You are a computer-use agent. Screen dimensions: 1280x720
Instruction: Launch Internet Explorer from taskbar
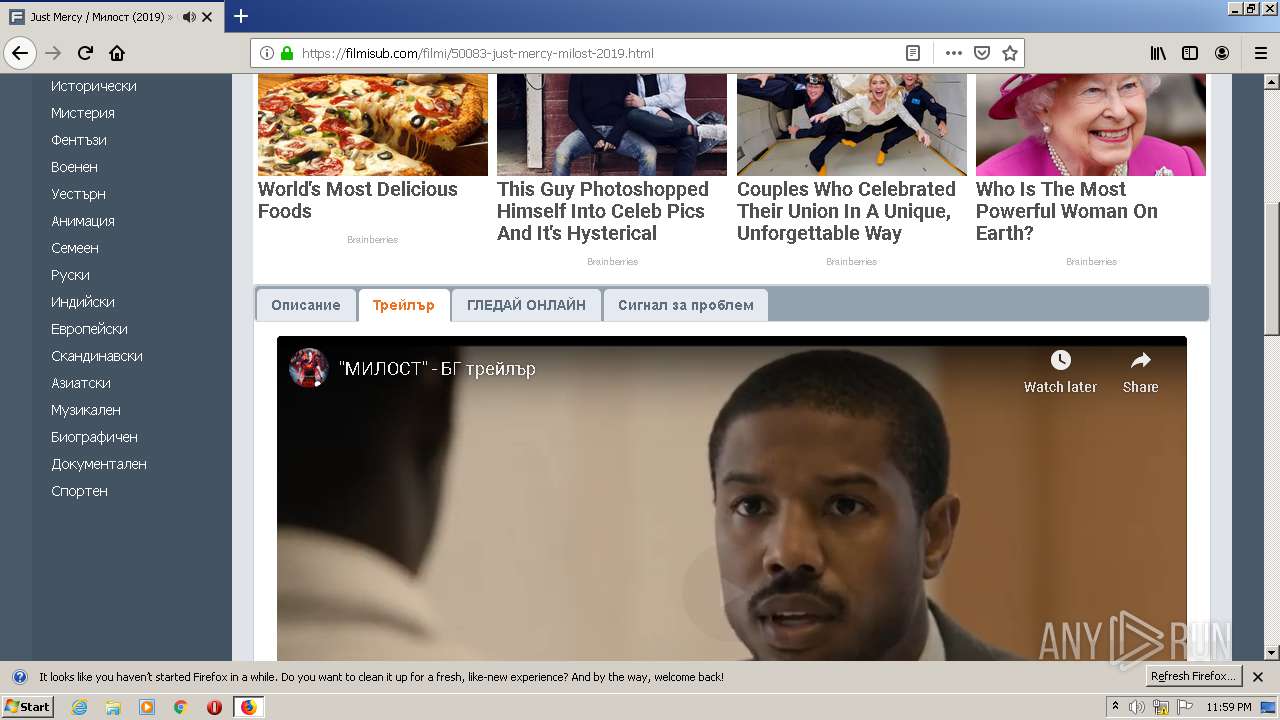79,707
